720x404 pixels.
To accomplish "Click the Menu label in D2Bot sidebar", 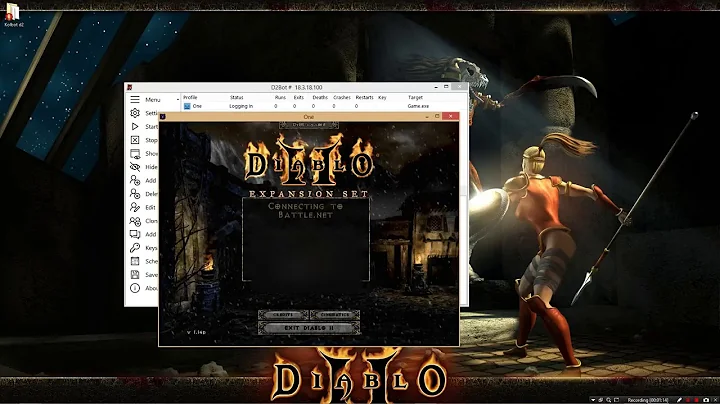I will [153, 100].
